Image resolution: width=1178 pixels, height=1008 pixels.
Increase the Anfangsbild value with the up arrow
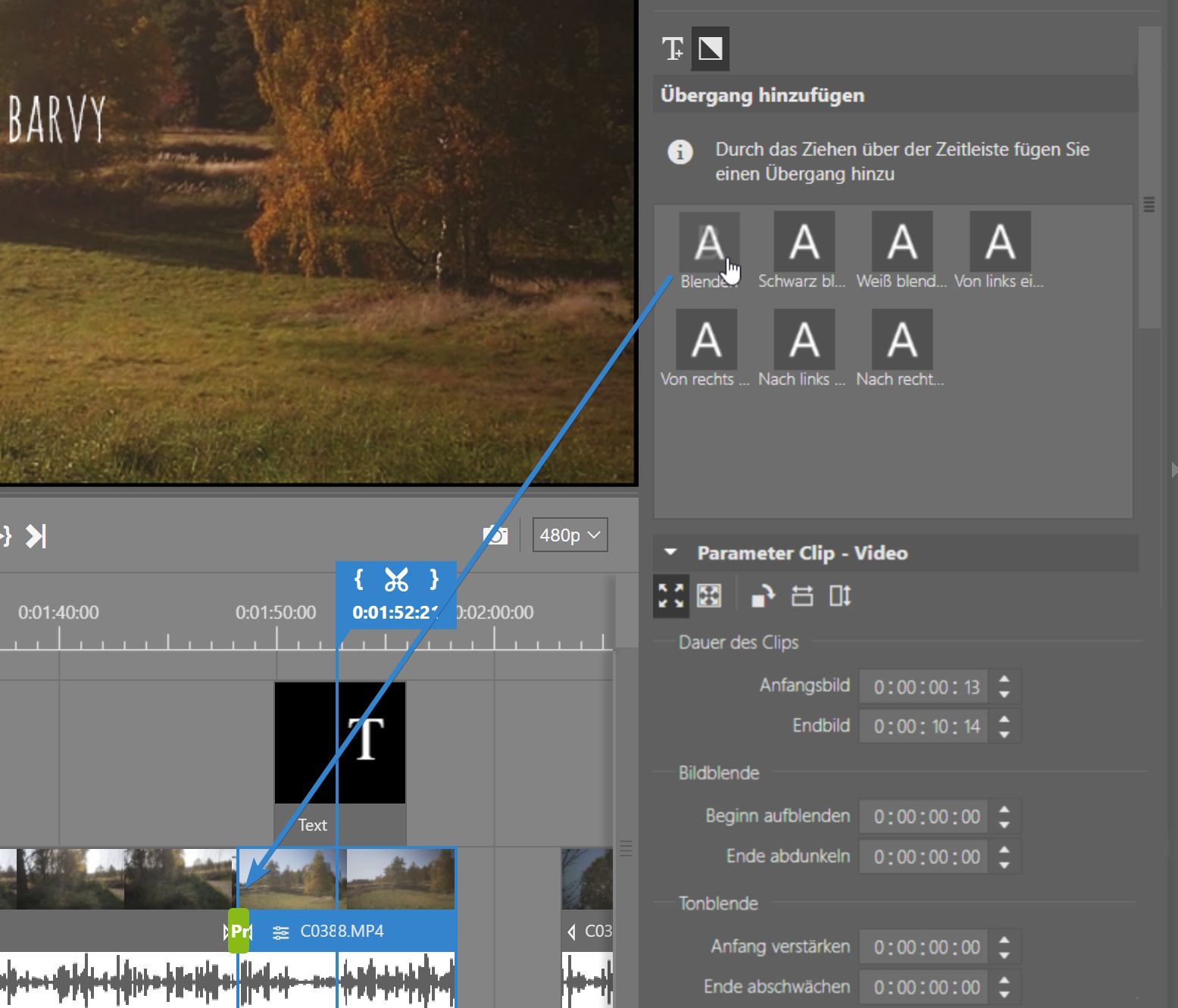tap(1005, 679)
